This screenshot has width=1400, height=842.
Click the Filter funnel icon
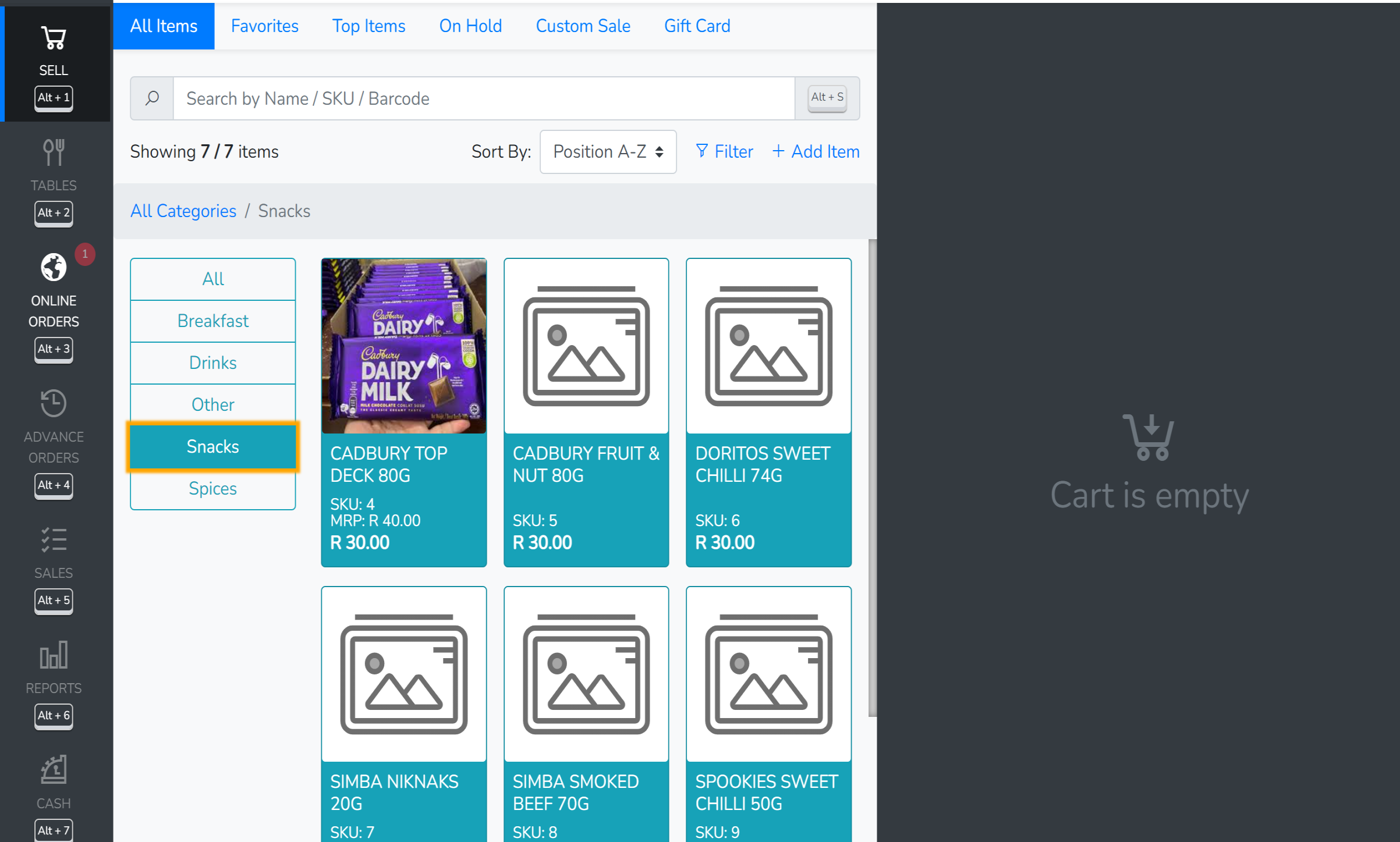(x=702, y=151)
